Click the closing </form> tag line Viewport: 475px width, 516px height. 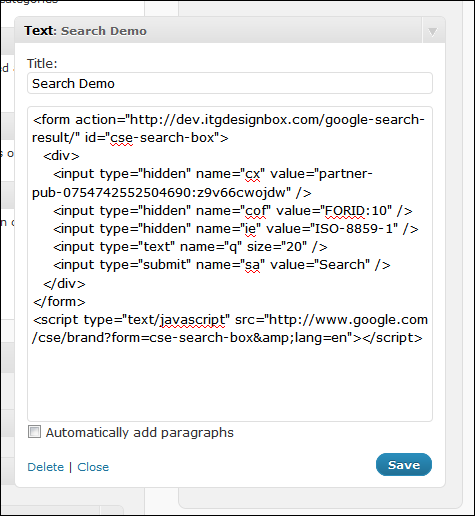tap(59, 302)
